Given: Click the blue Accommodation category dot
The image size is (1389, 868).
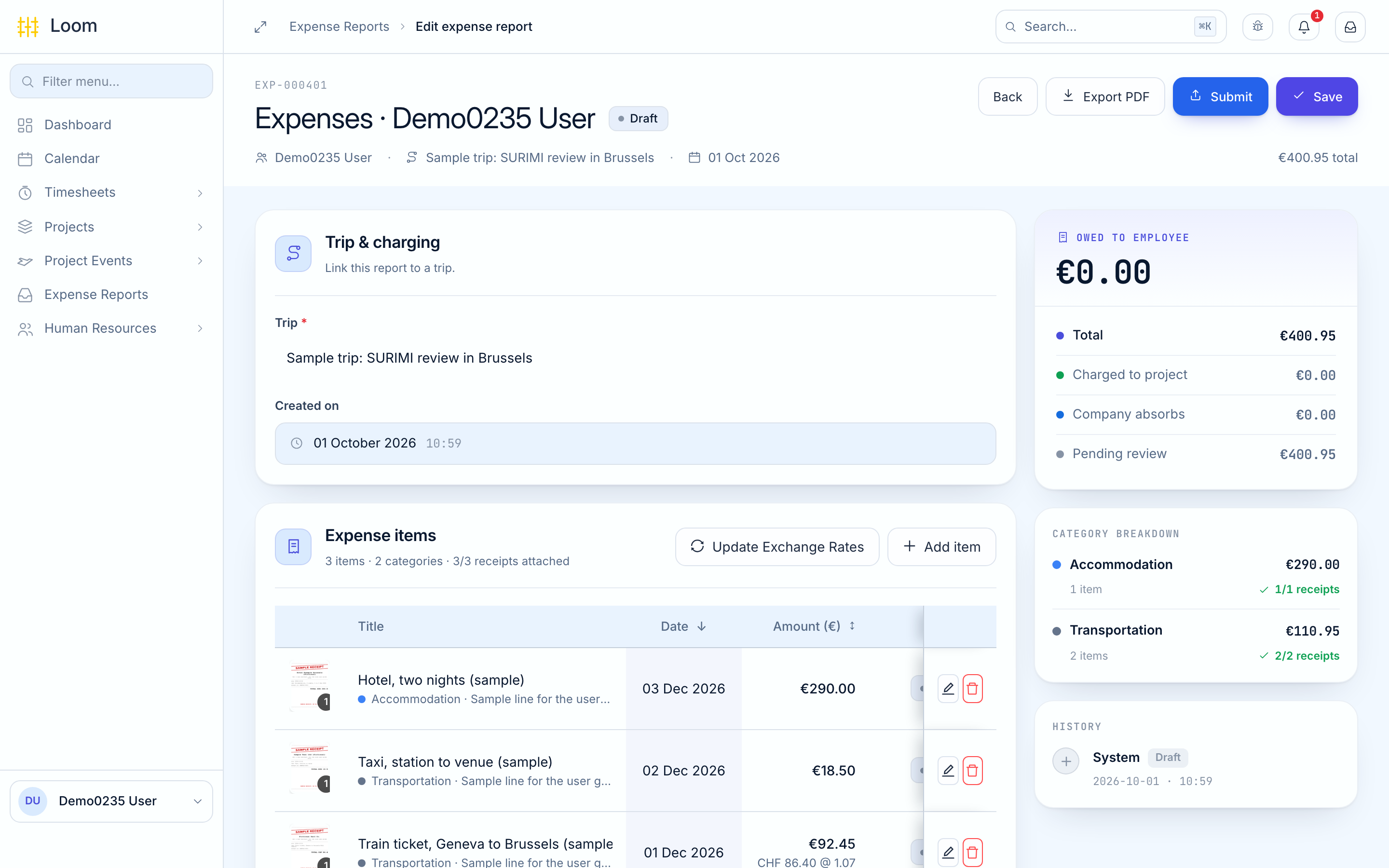Looking at the screenshot, I should point(1057,565).
